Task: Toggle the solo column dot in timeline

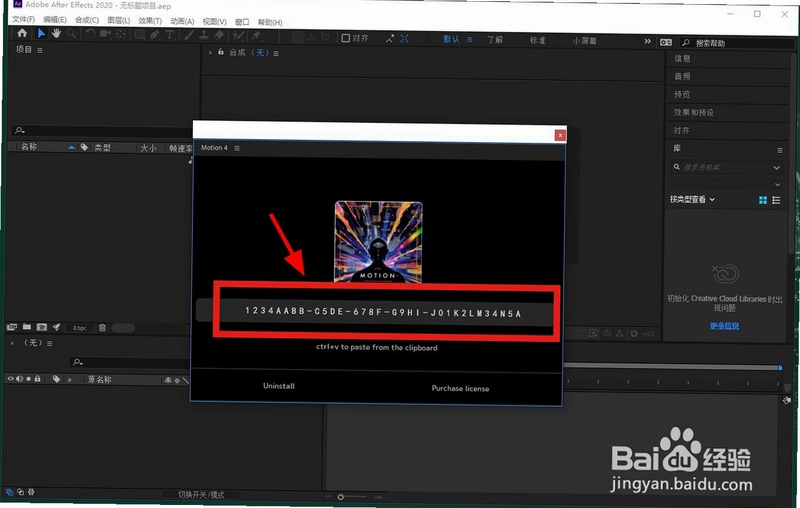Action: [x=29, y=378]
